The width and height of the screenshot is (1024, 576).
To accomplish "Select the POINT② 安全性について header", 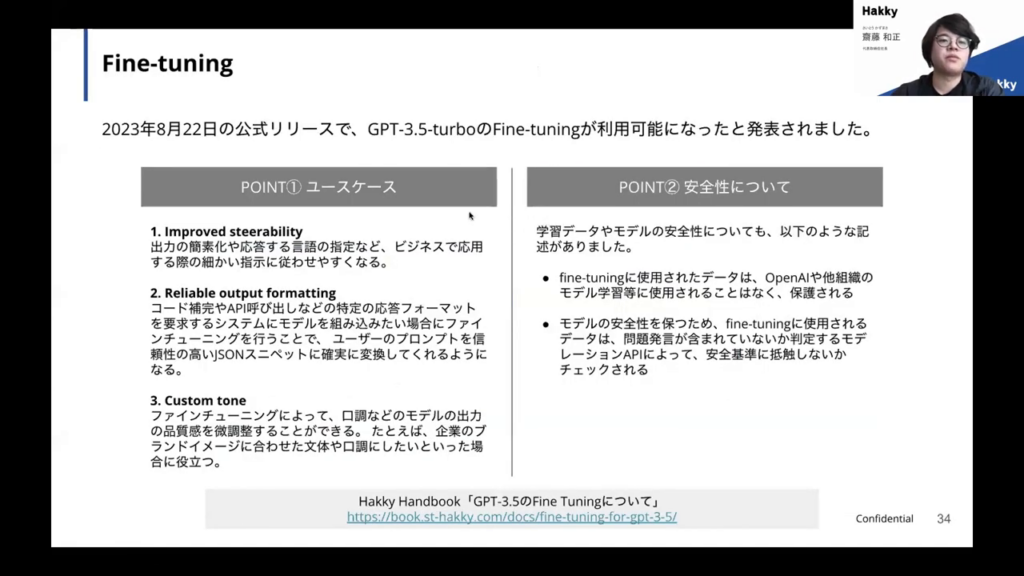I will (x=704, y=187).
